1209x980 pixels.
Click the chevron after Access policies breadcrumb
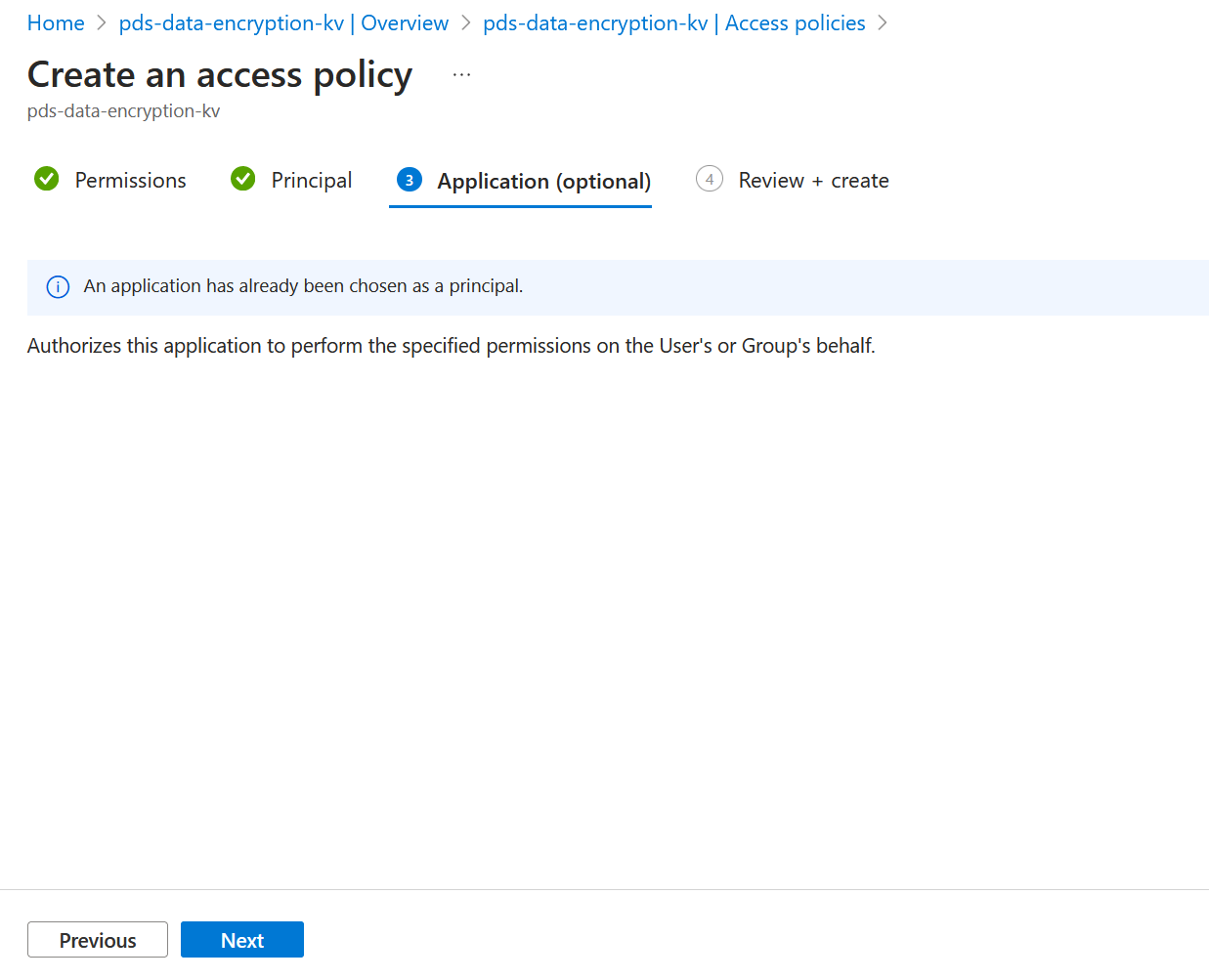click(x=883, y=22)
